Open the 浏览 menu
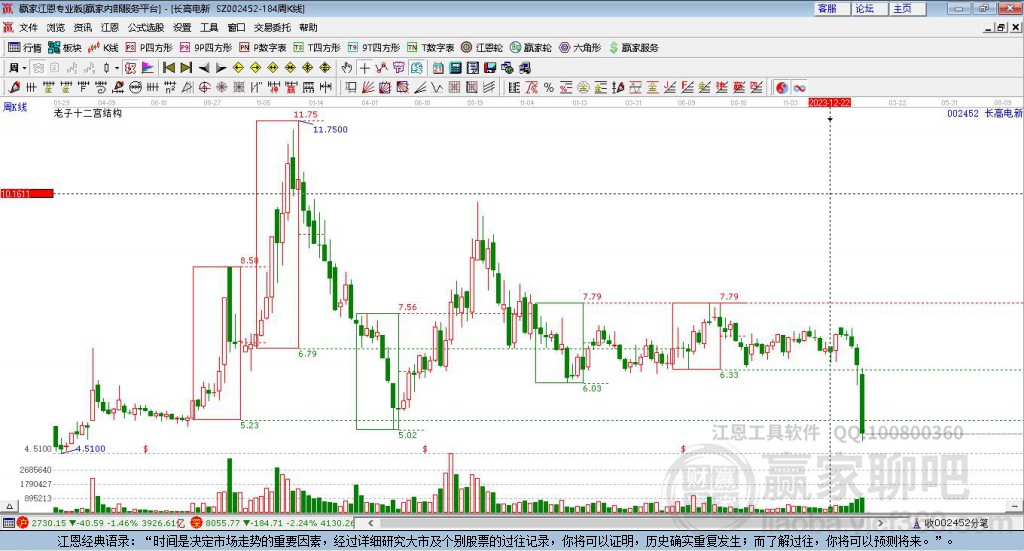Viewport: 1024px width, 551px height. tap(56, 27)
